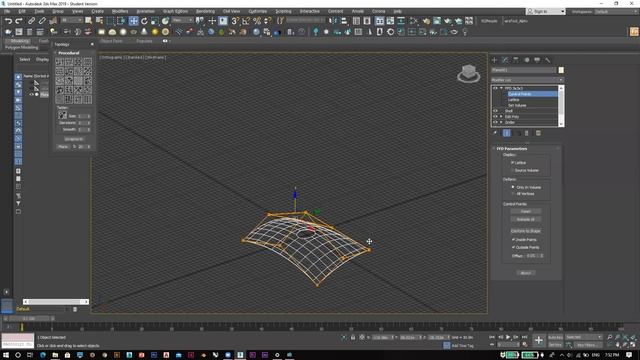
Task: Toggle eye icon for Shell modifier
Action: pos(495,111)
